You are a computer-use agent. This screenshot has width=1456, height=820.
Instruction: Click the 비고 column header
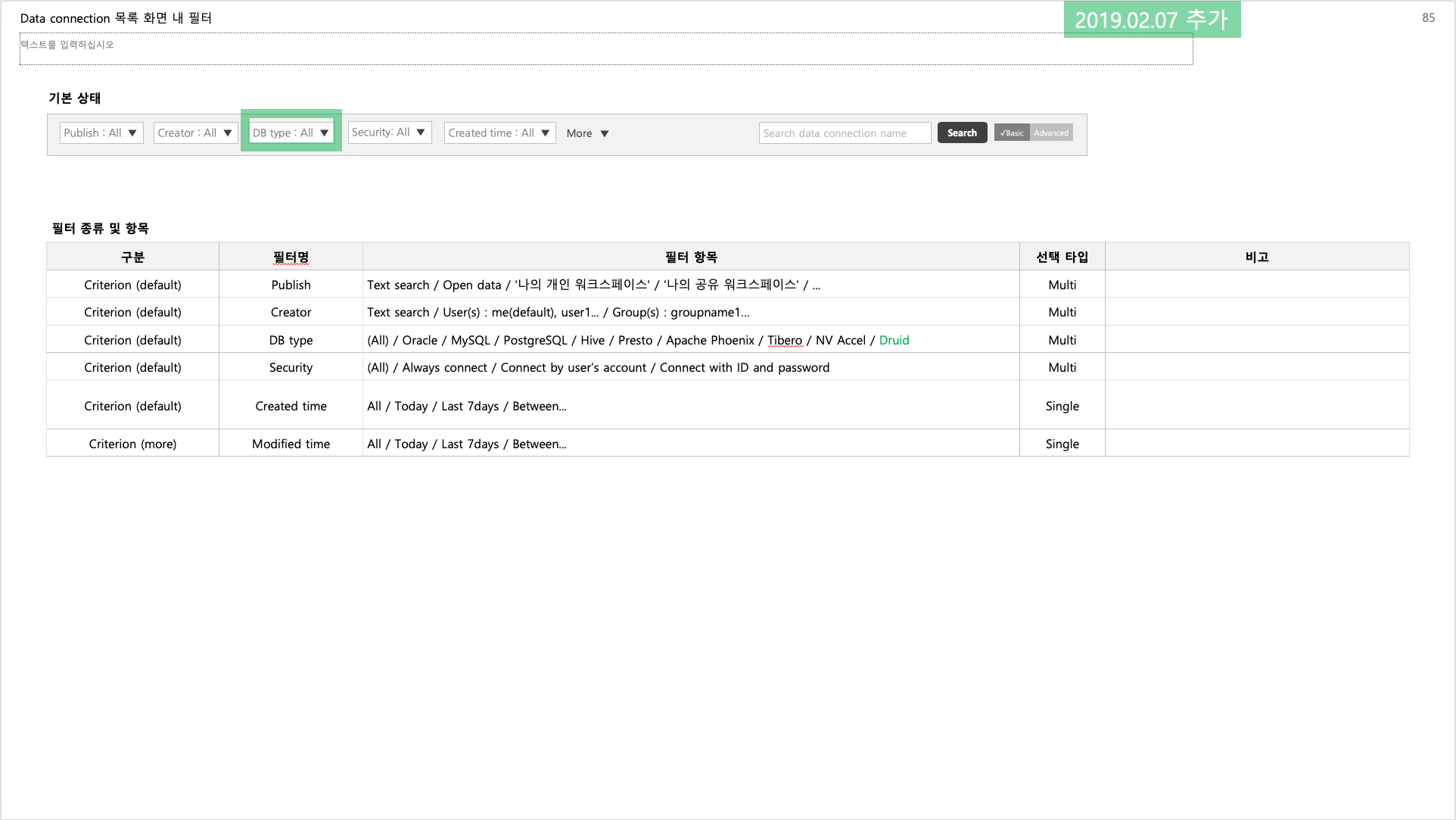[1256, 257]
